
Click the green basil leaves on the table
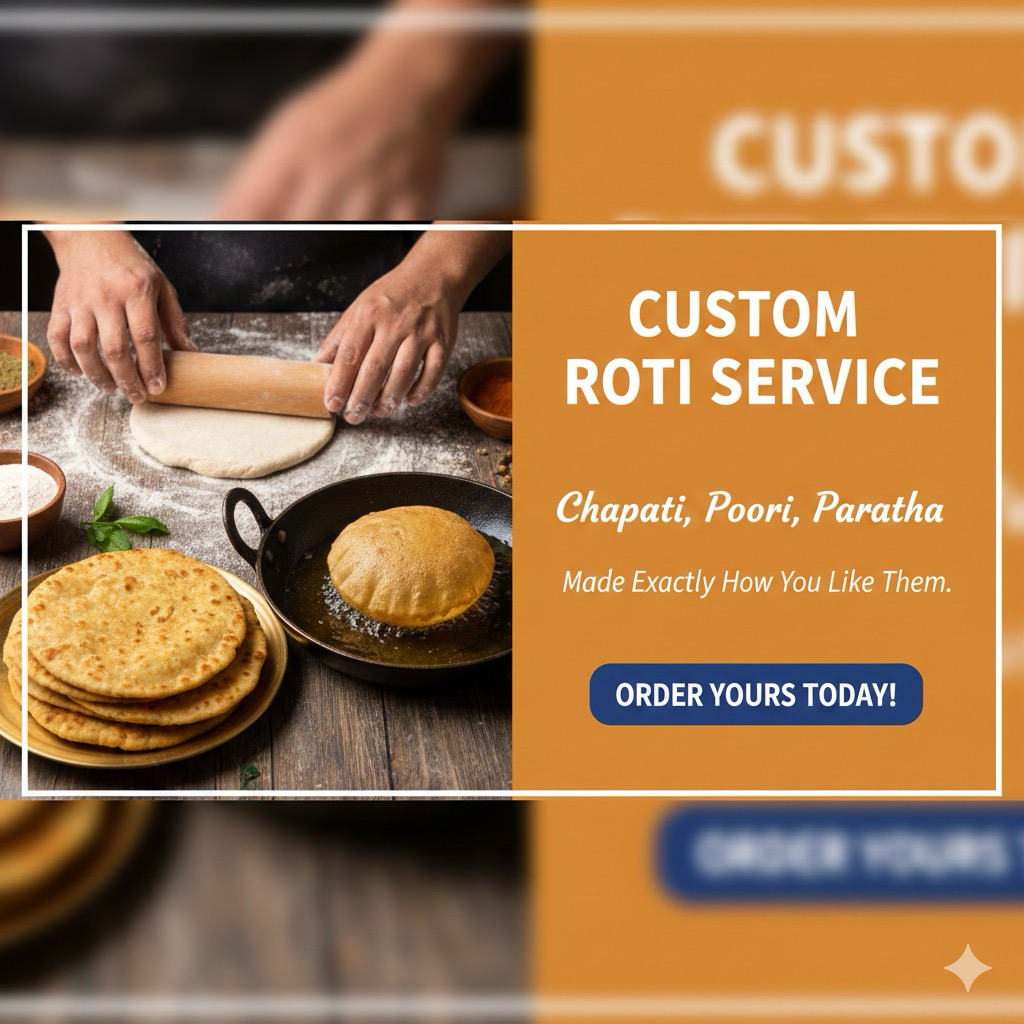pos(121,522)
